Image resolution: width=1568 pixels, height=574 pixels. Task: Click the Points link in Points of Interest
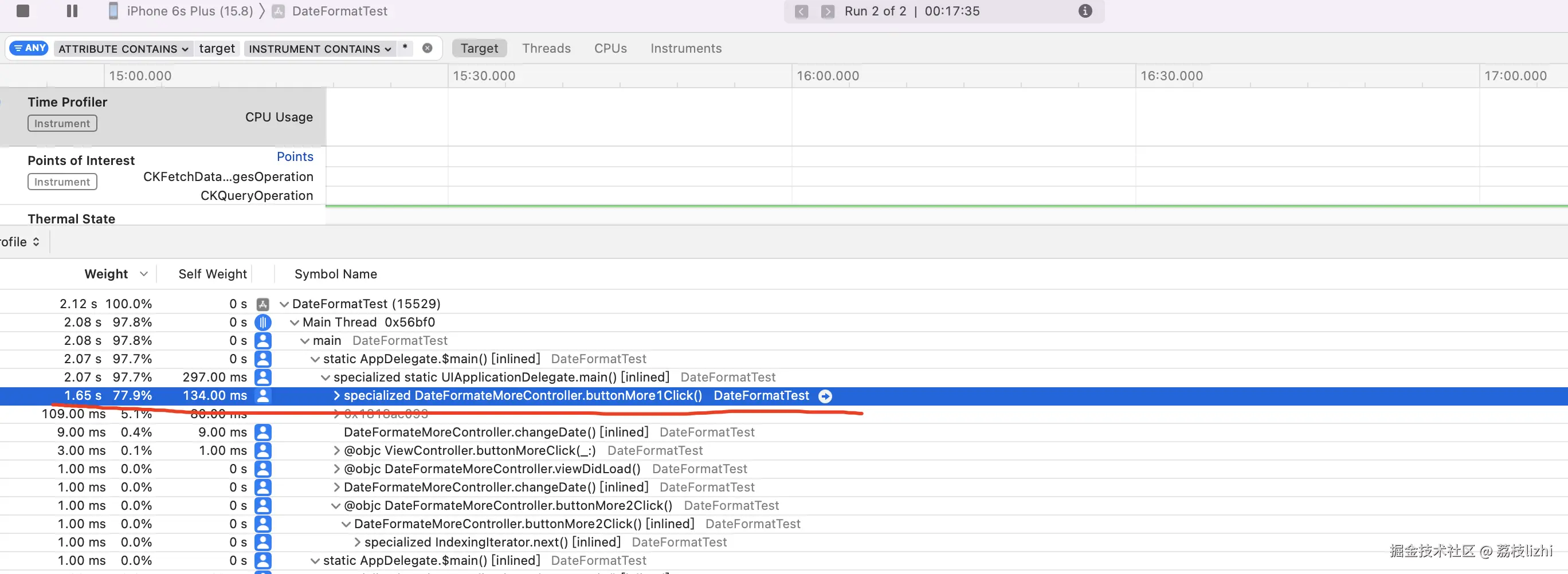[295, 156]
